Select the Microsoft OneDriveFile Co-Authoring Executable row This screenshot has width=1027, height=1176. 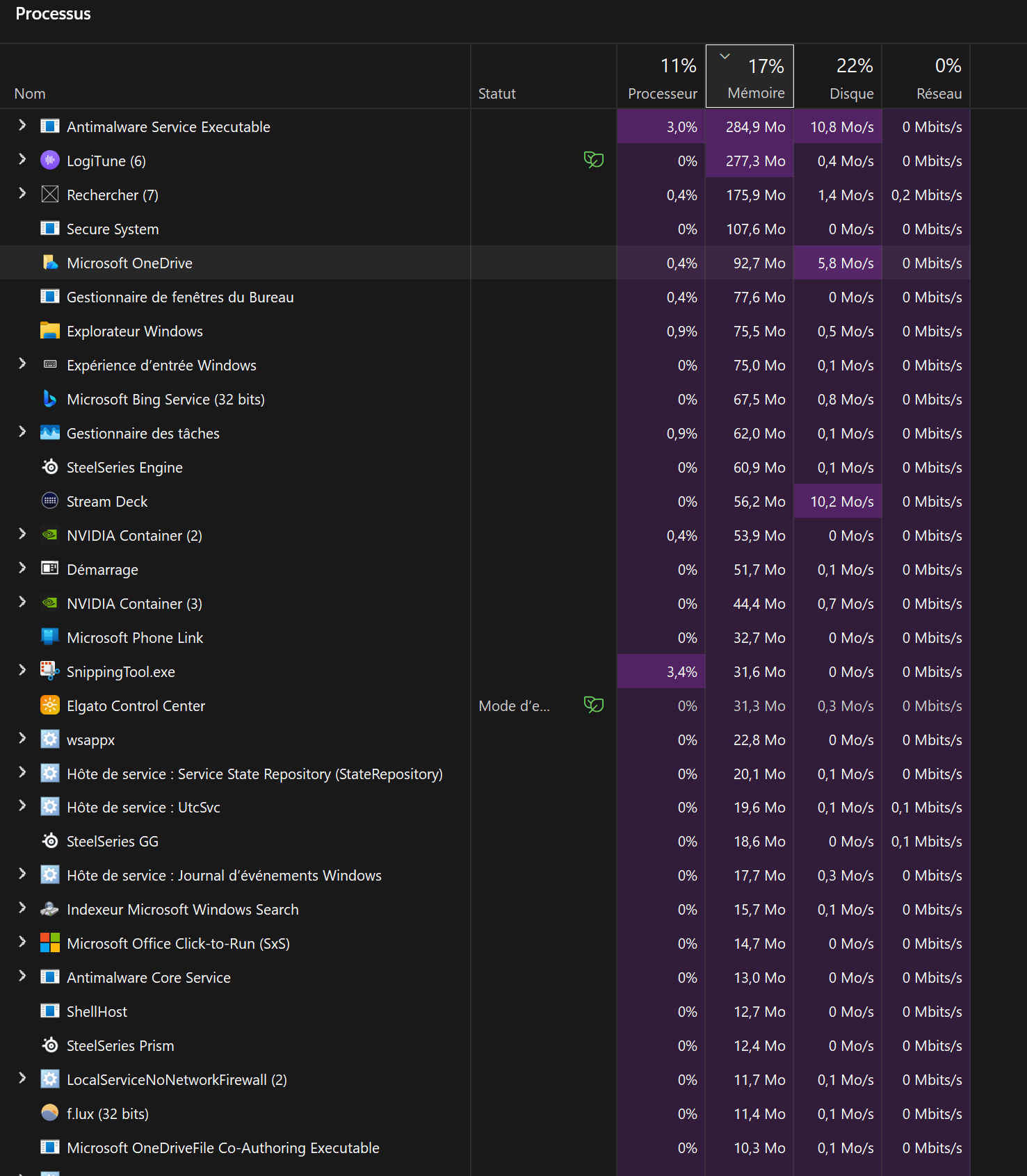pyautogui.click(x=485, y=1148)
